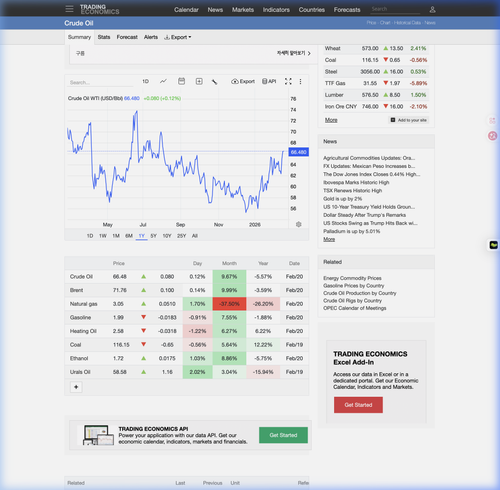The image size is (500, 490).
Task: Change the chart type line icon
Action: coord(163,81)
